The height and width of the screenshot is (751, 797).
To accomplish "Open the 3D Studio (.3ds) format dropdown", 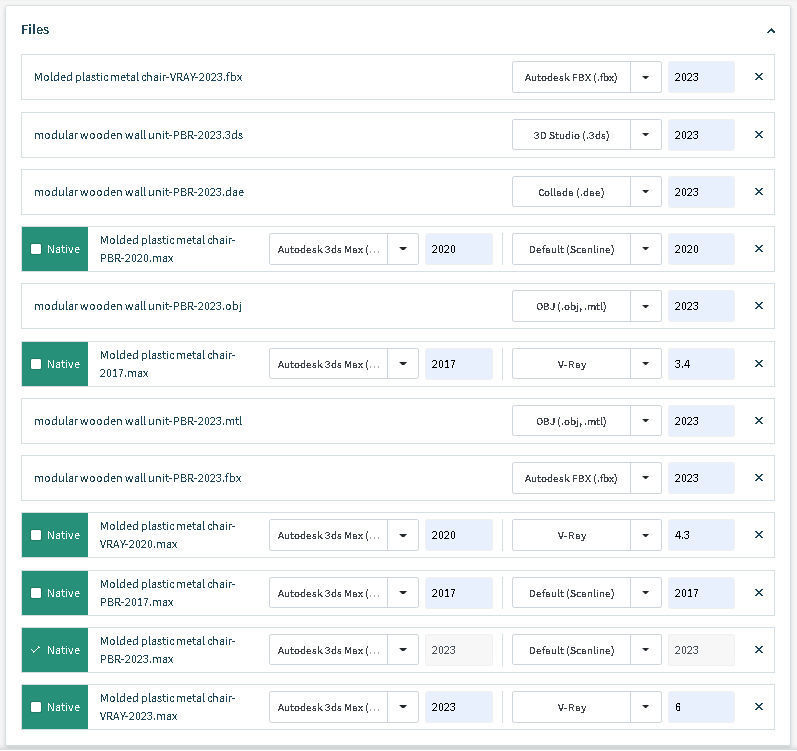I will [646, 135].
